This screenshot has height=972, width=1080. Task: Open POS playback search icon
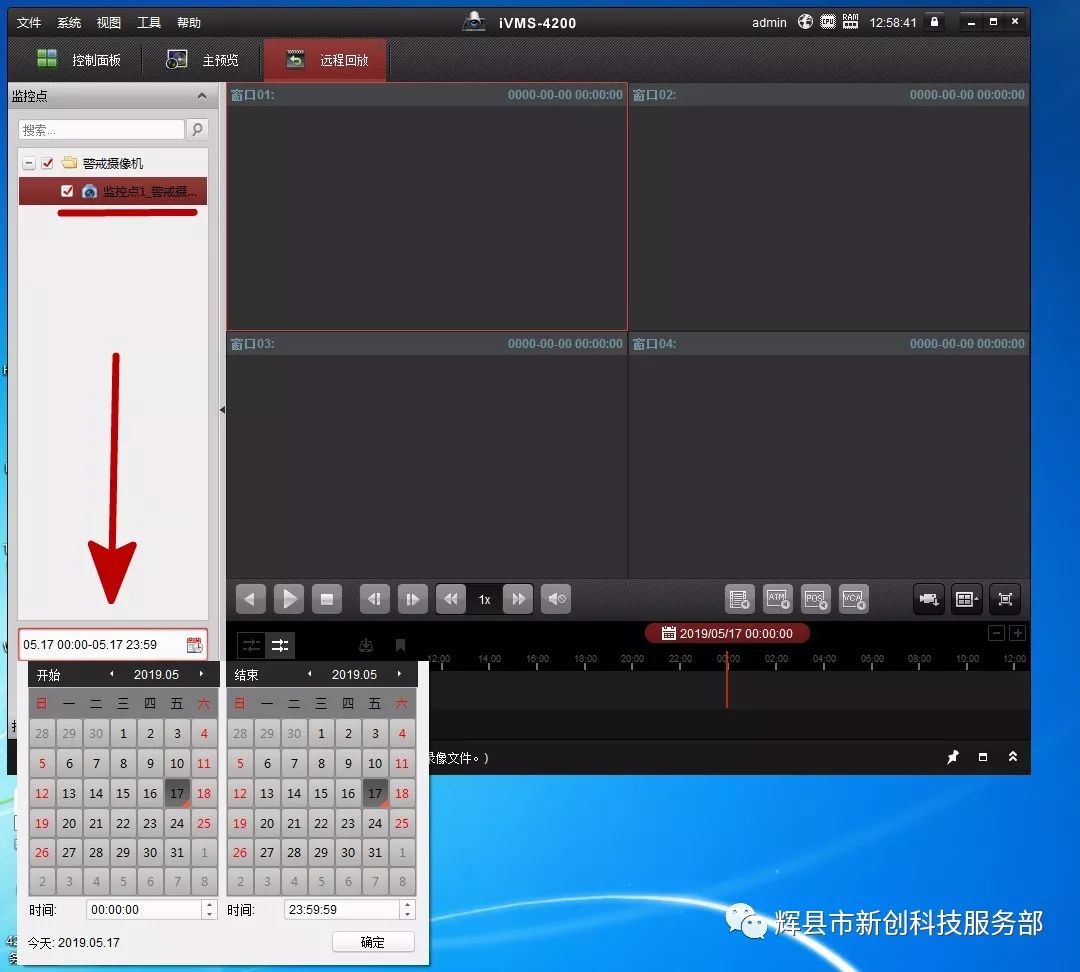click(x=816, y=599)
